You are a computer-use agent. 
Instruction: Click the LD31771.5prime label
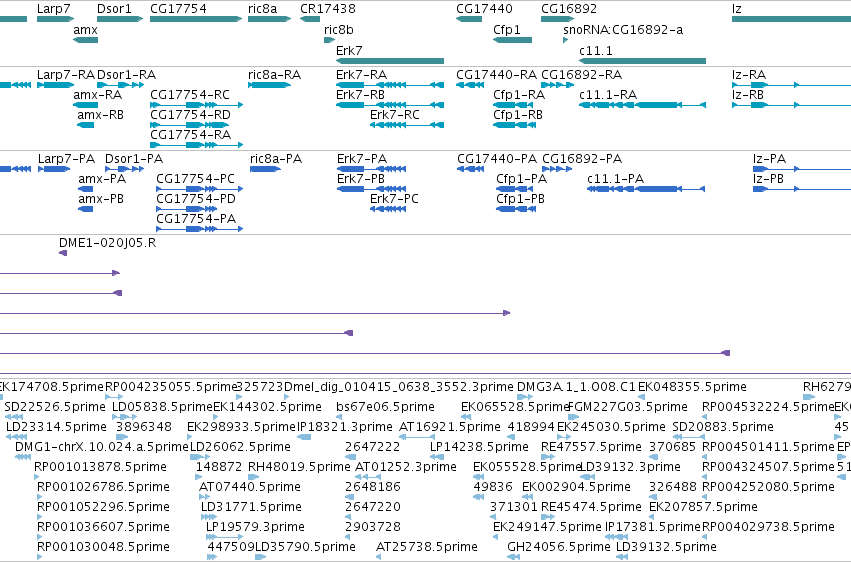click(x=251, y=507)
